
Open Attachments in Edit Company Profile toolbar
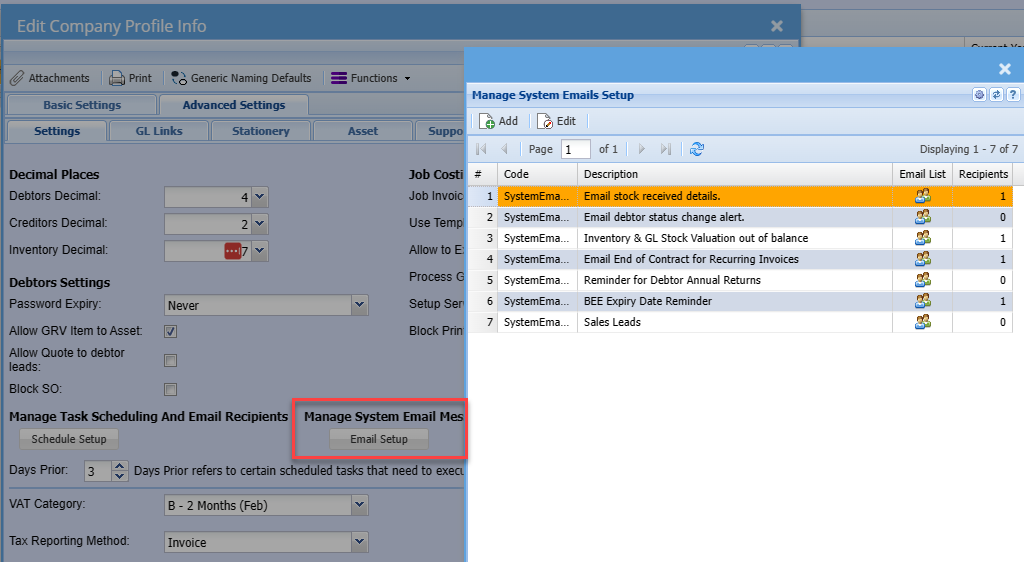click(50, 78)
